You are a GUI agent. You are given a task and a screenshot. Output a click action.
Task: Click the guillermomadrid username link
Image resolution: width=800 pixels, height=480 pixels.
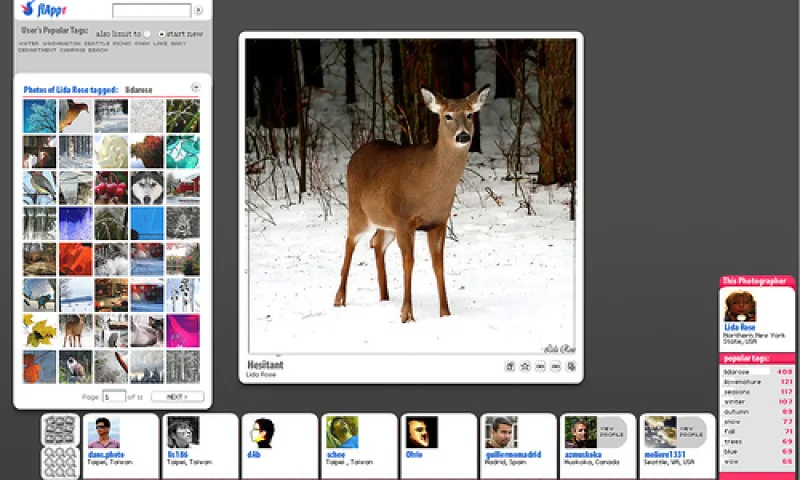point(512,454)
